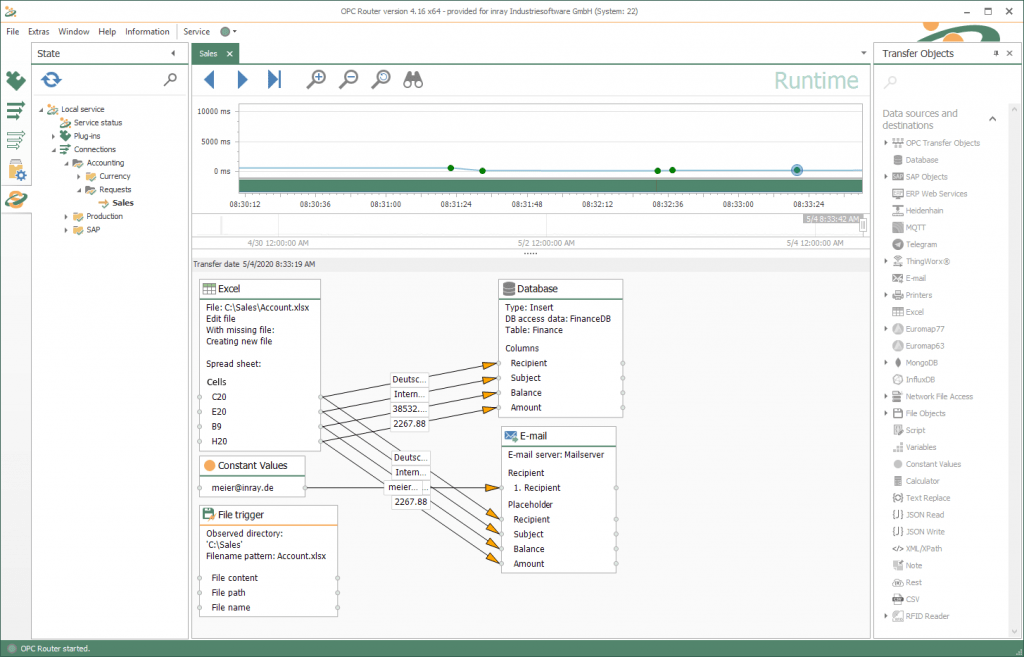This screenshot has height=657, width=1024.
Task: Select the Requests folder in tree
Action: pyautogui.click(x=115, y=189)
